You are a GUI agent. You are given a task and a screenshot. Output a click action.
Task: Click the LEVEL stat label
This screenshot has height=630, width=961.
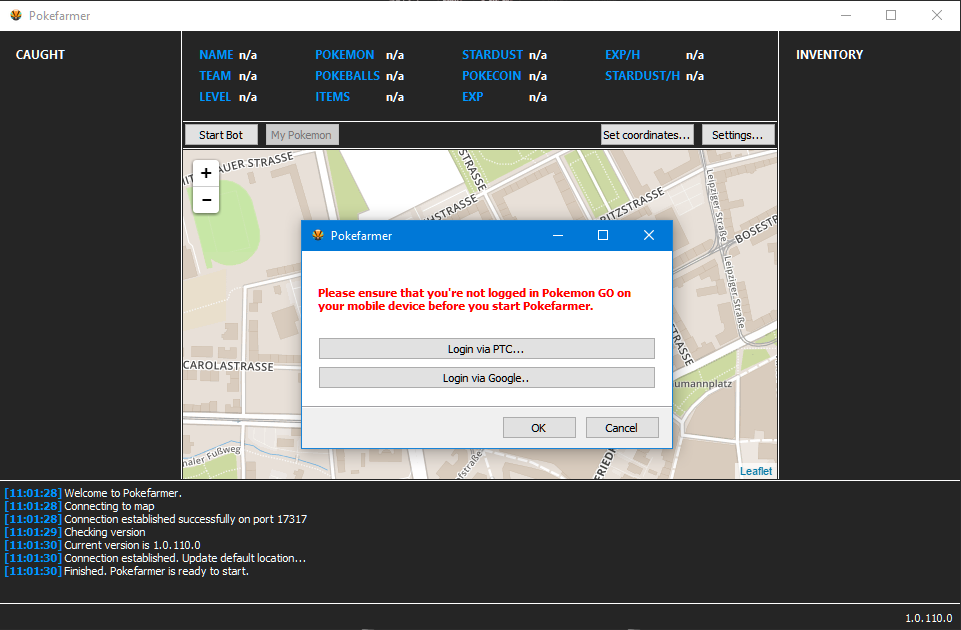215,97
